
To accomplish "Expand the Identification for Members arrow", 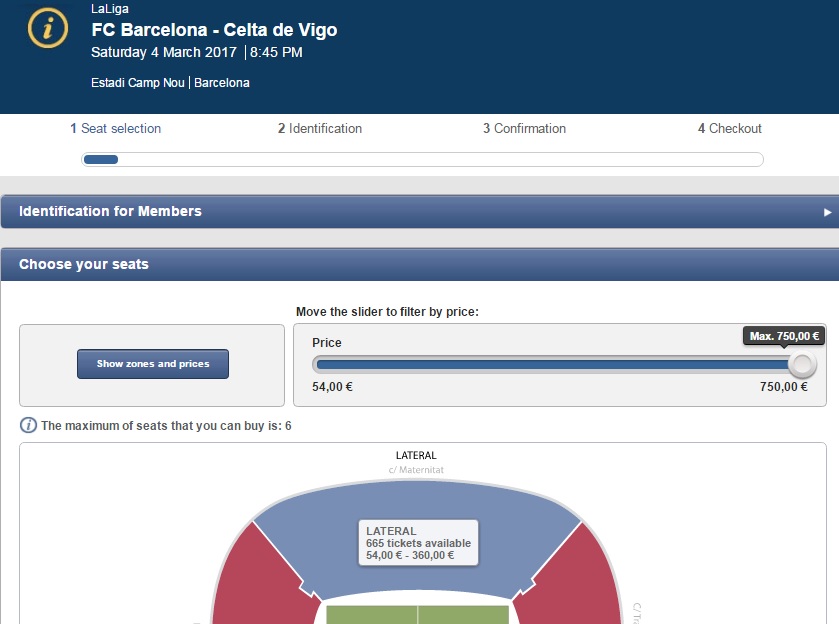I will (827, 212).
